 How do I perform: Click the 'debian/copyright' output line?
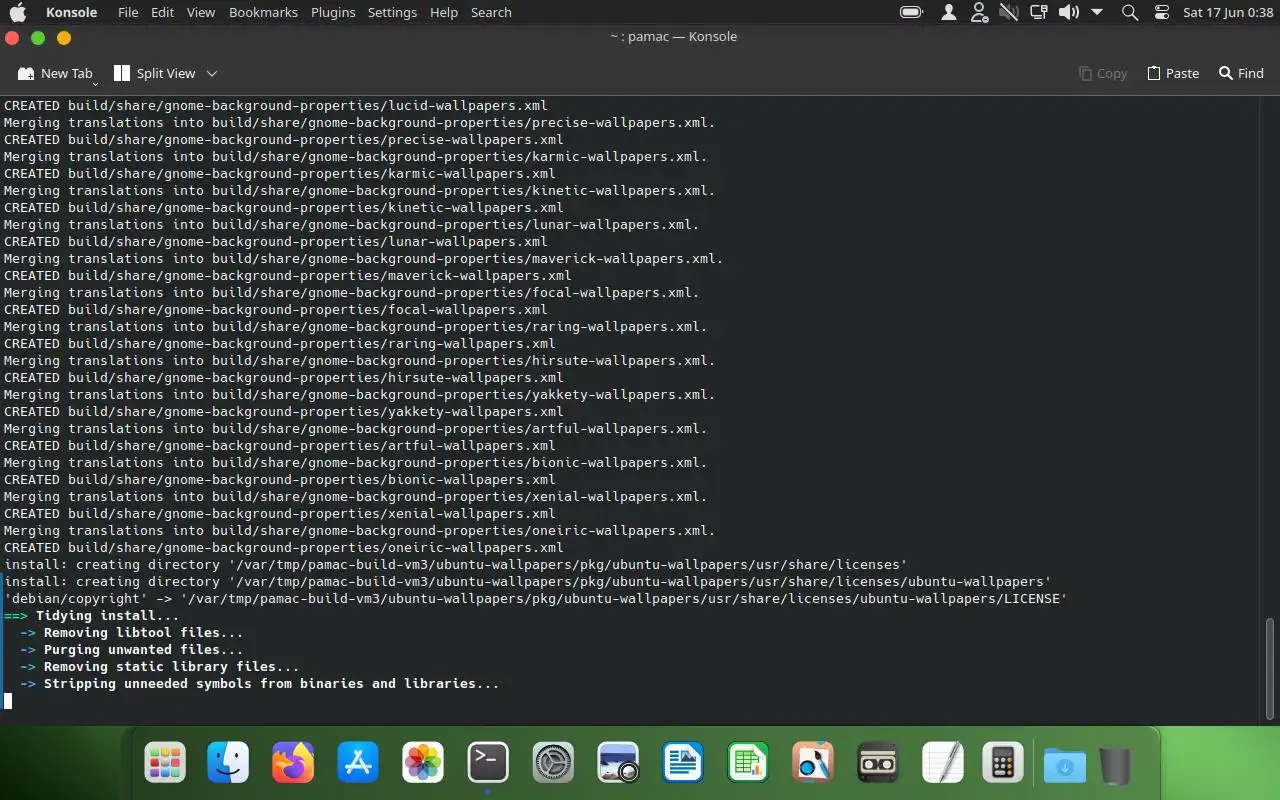pos(536,599)
